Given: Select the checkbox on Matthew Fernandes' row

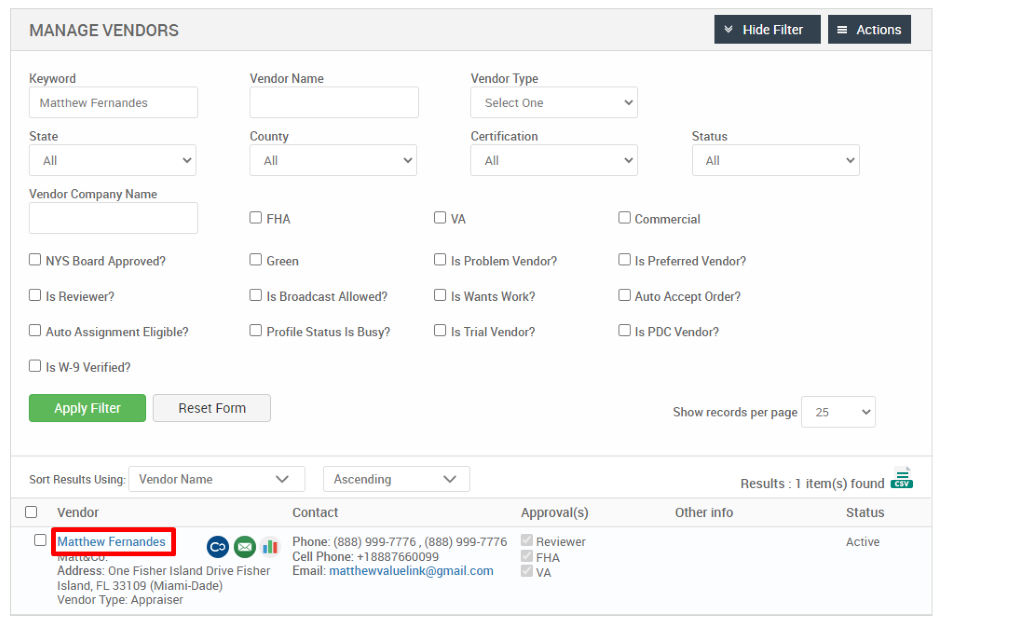Looking at the screenshot, I should pyautogui.click(x=38, y=539).
